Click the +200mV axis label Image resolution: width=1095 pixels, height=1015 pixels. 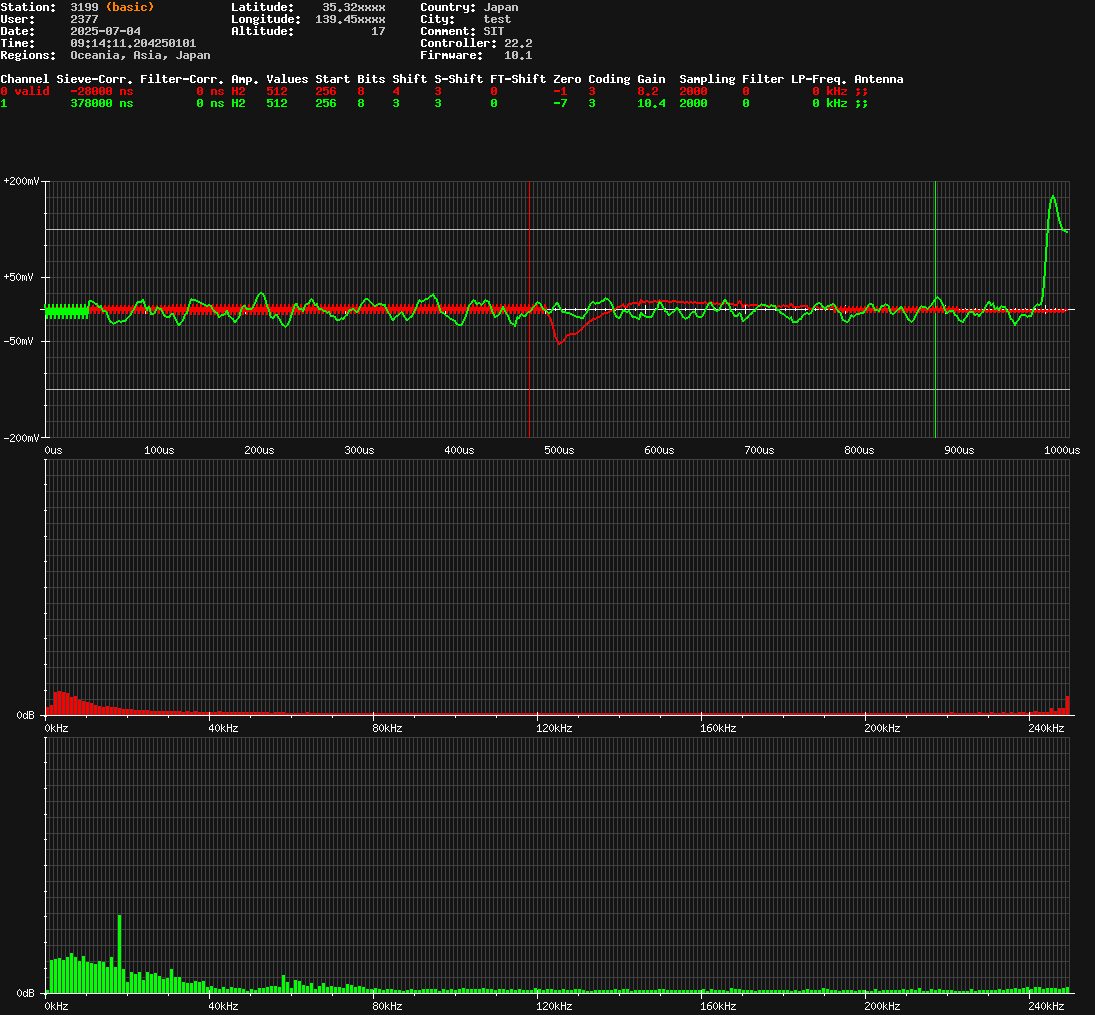click(22, 181)
